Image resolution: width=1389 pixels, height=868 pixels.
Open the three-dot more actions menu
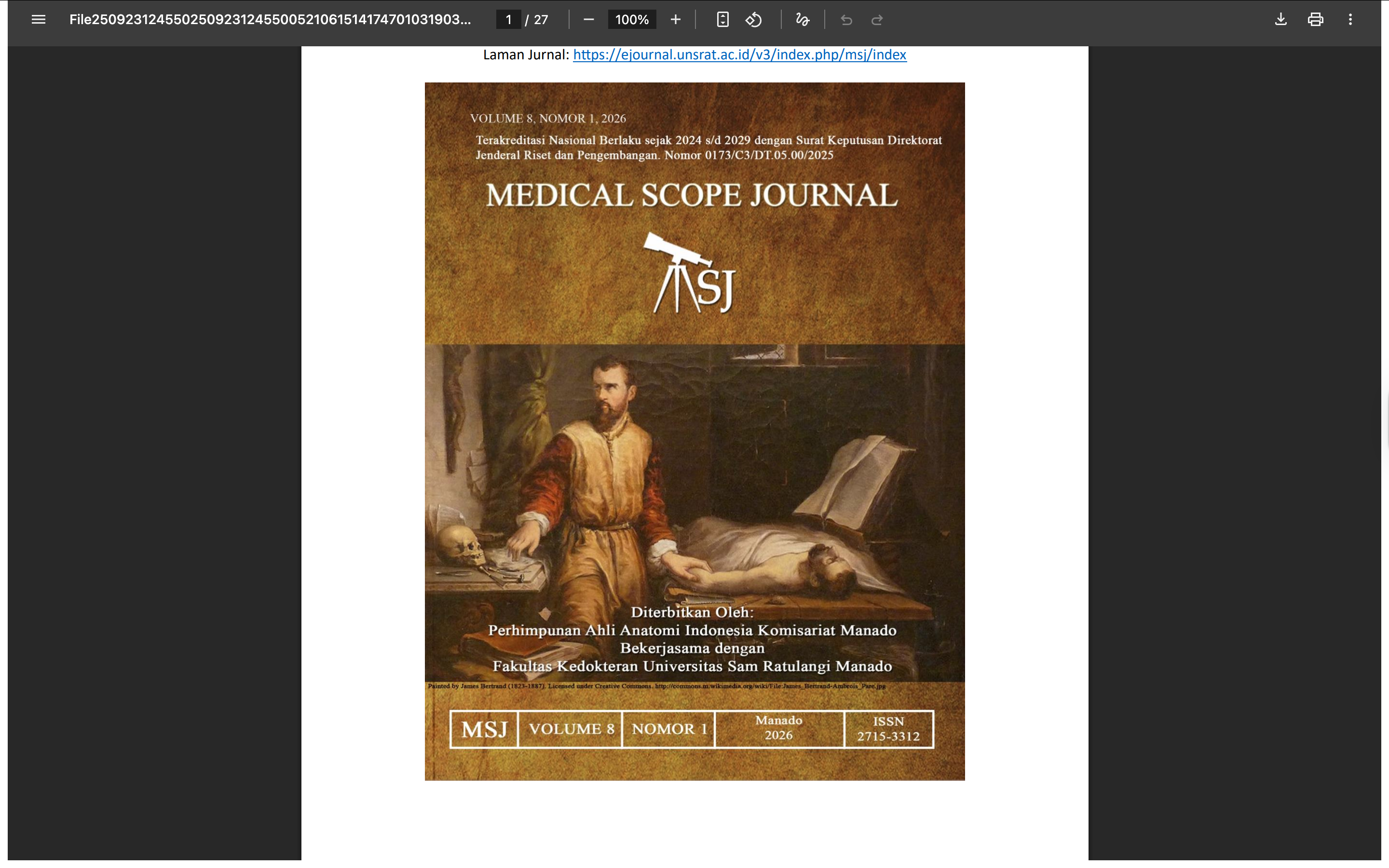tap(1350, 19)
